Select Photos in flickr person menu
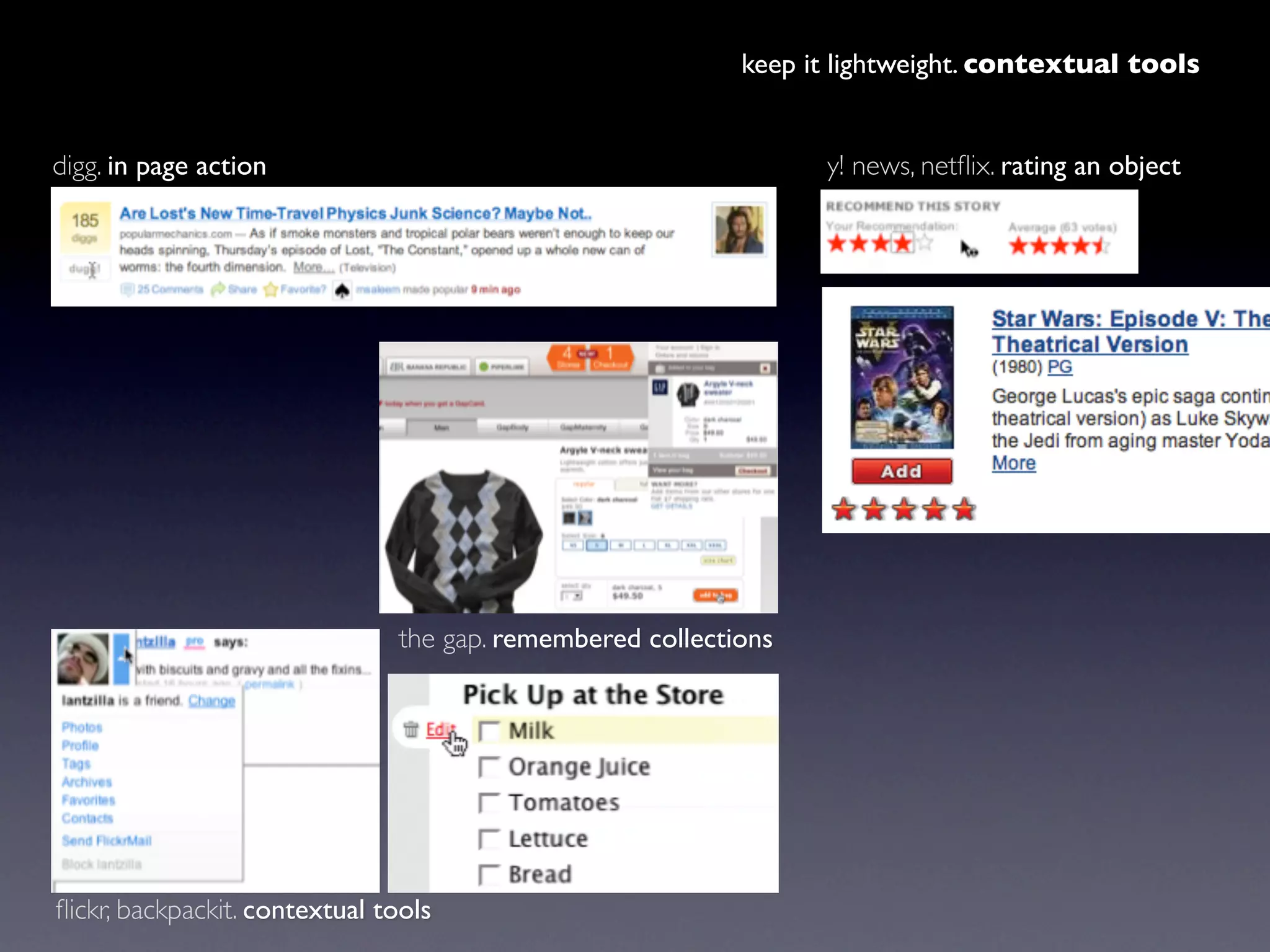 click(82, 728)
